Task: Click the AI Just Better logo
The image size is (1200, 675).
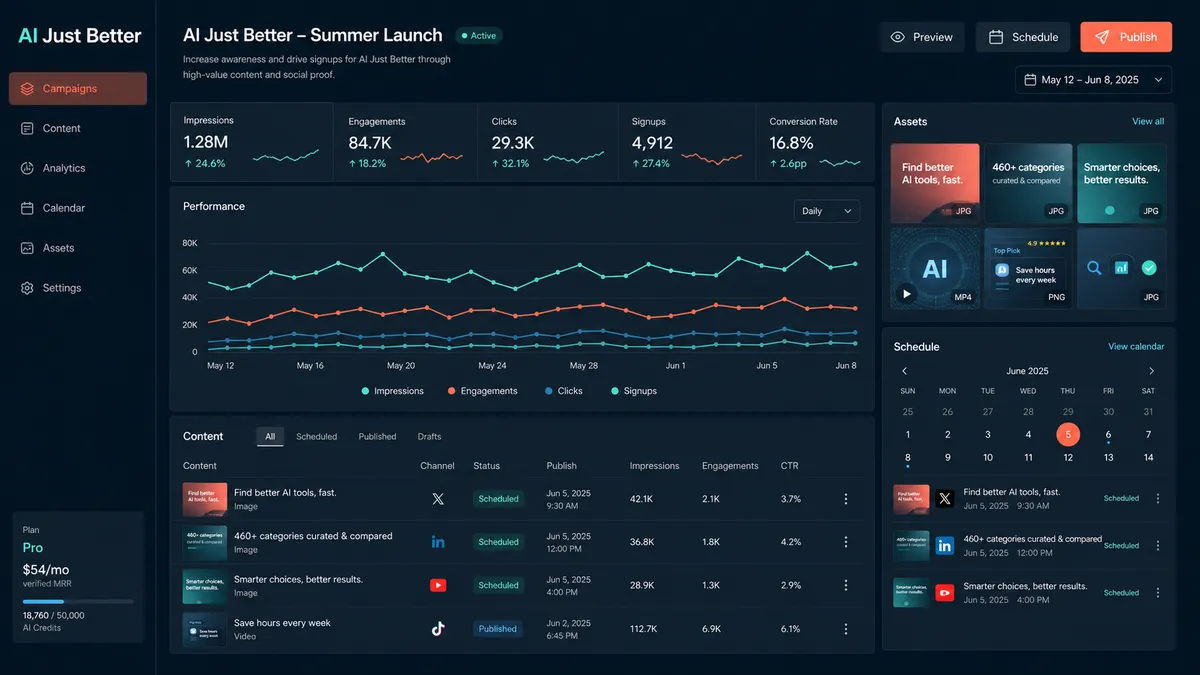Action: (80, 36)
